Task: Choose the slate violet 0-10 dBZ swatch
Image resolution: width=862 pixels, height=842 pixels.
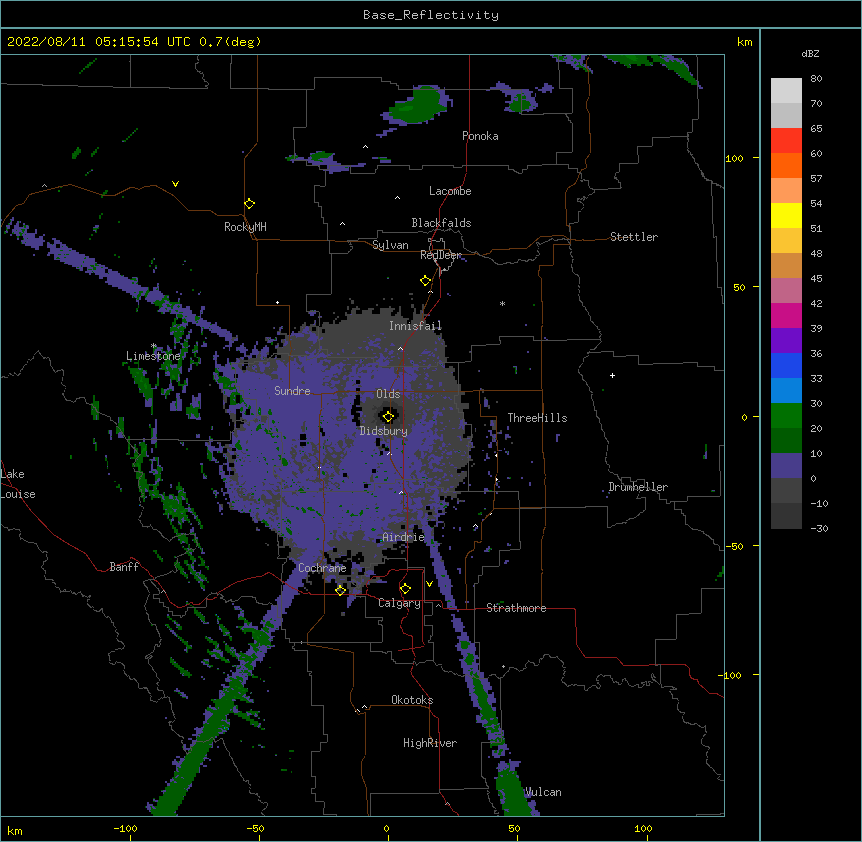Action: click(x=786, y=466)
